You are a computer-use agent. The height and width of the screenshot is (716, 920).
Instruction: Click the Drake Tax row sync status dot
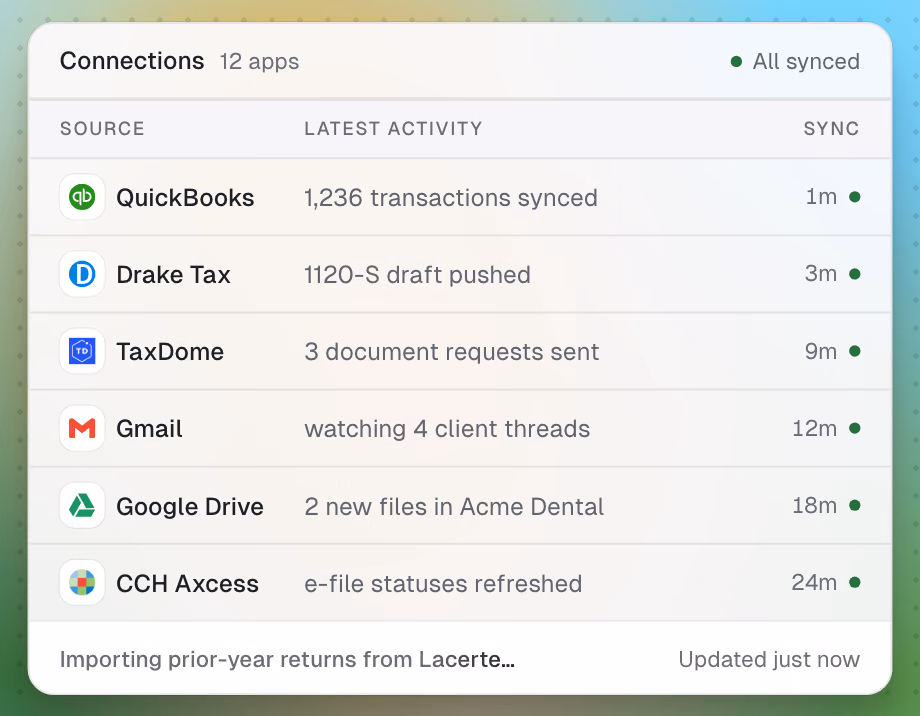pos(855,274)
